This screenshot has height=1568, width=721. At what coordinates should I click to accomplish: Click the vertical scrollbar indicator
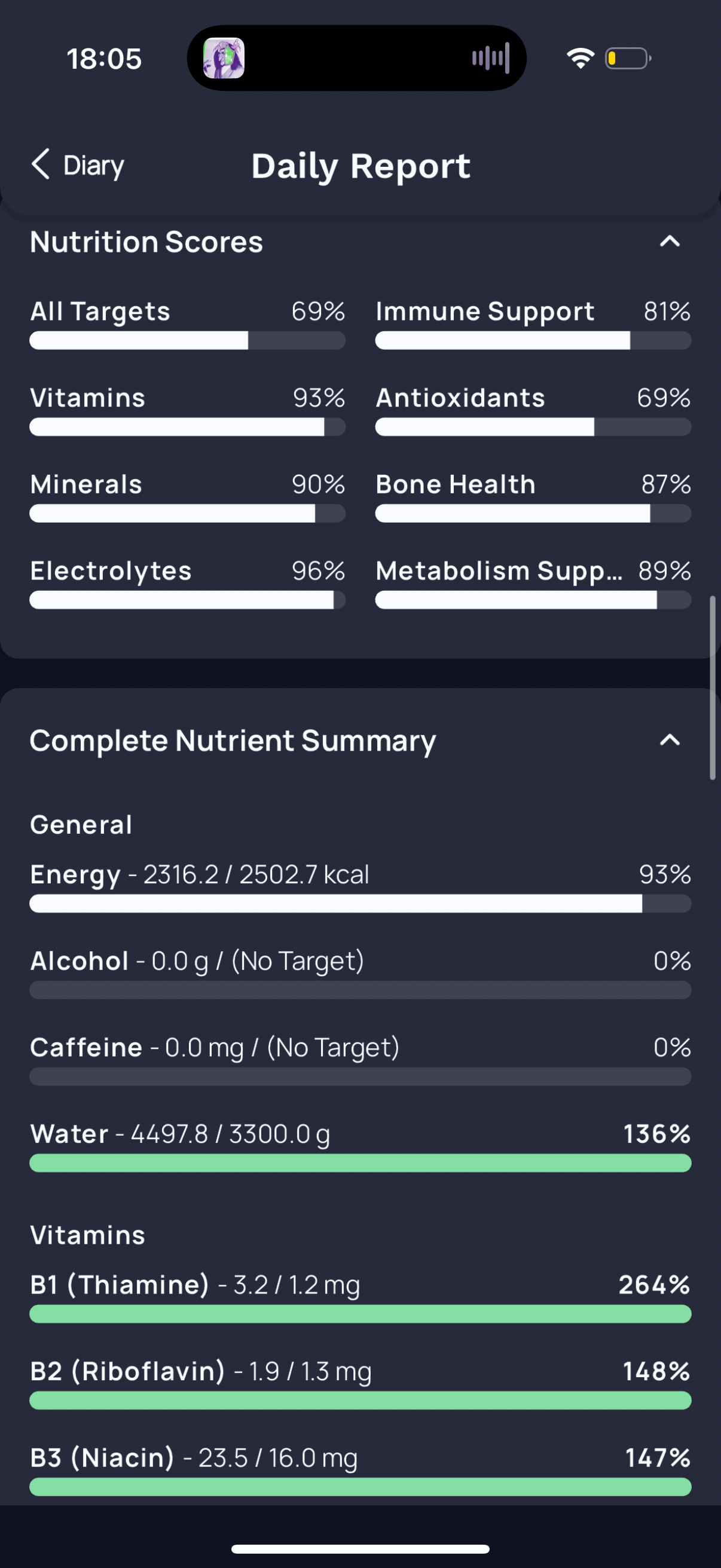[713, 688]
